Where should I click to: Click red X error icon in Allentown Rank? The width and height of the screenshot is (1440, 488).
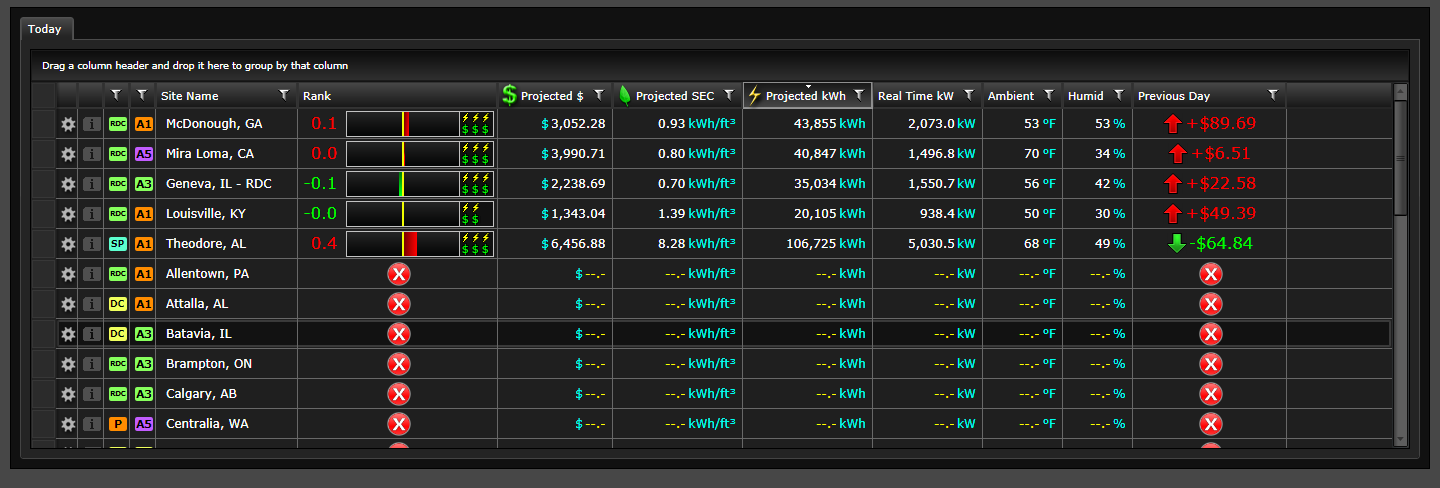click(399, 274)
